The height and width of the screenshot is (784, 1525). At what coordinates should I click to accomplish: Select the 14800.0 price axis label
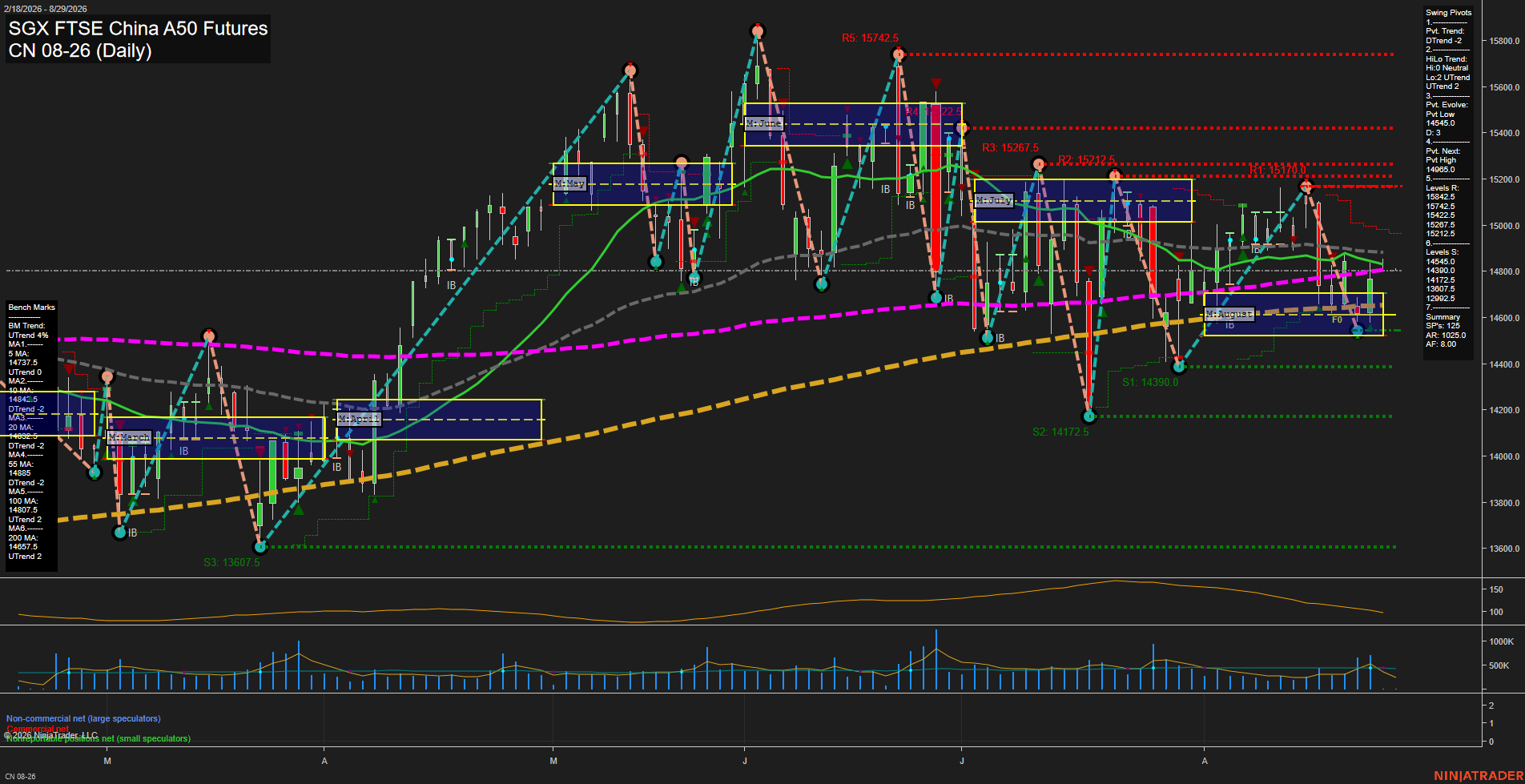click(1503, 271)
